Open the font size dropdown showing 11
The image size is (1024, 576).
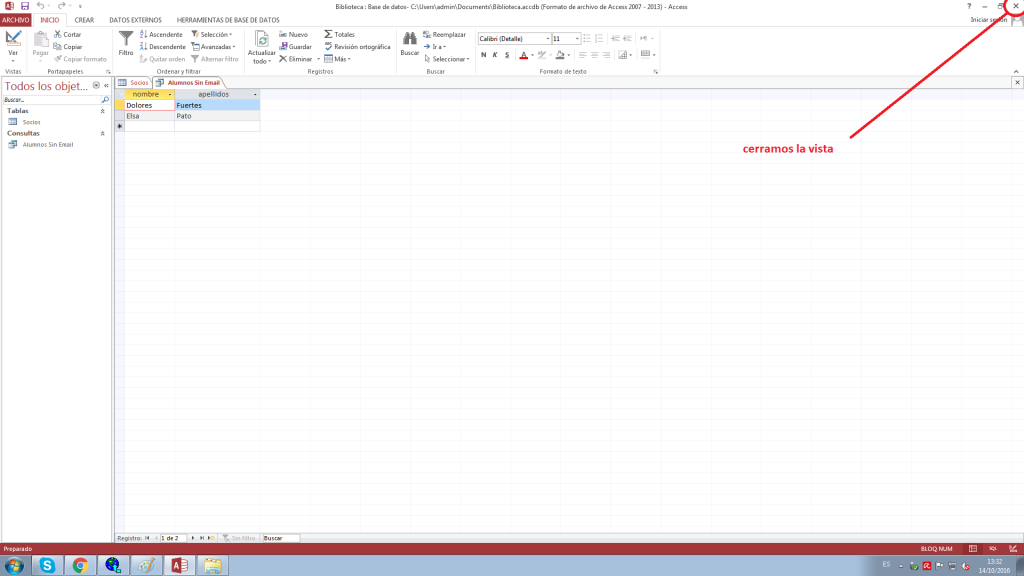[x=574, y=39]
